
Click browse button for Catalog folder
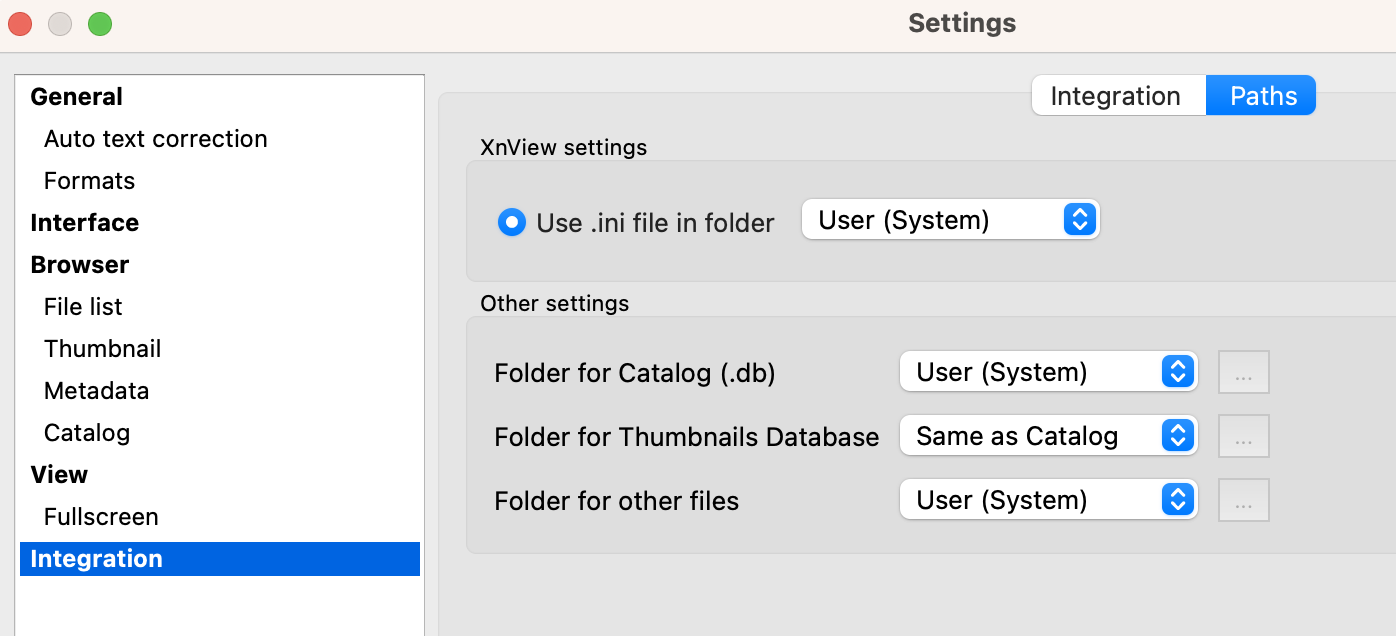(1244, 373)
